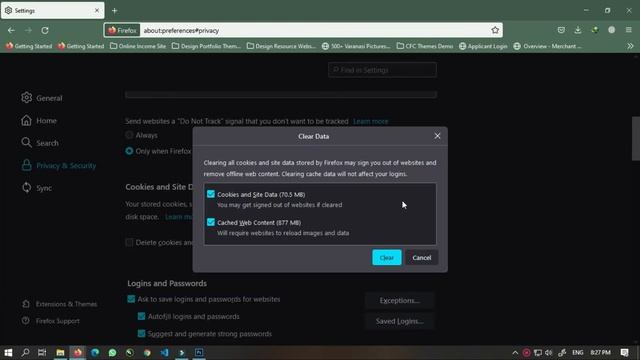Screen dimensions: 640x360
Task: Click the red recording tray icon
Action: click(x=527, y=353)
